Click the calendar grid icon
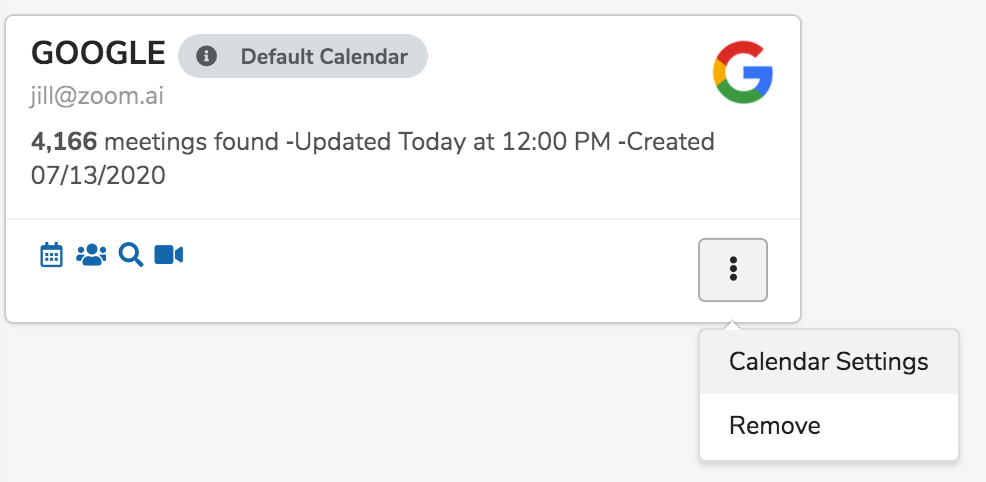This screenshot has width=986, height=482. pyautogui.click(x=51, y=255)
